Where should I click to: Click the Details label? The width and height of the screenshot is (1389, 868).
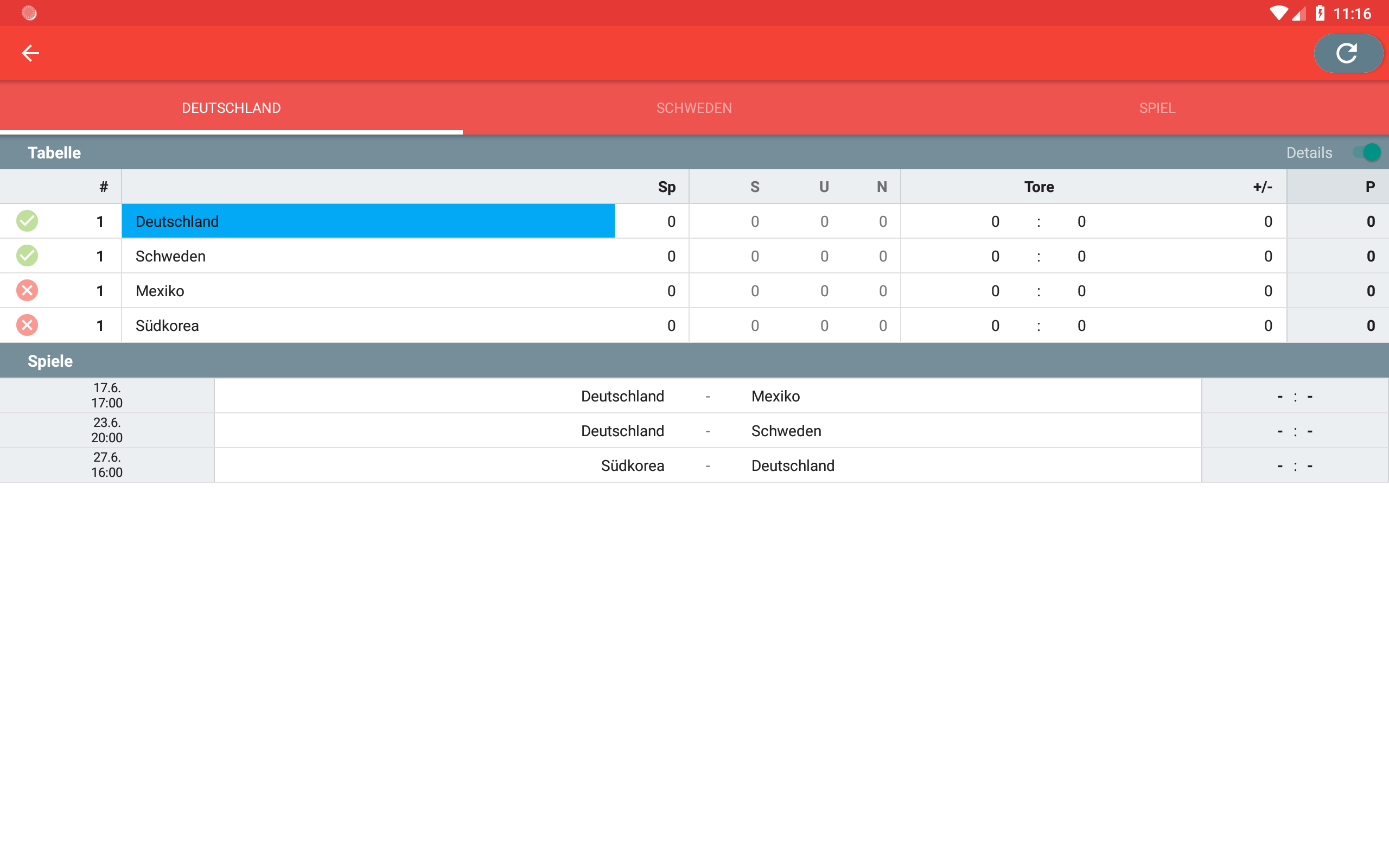coord(1309,152)
